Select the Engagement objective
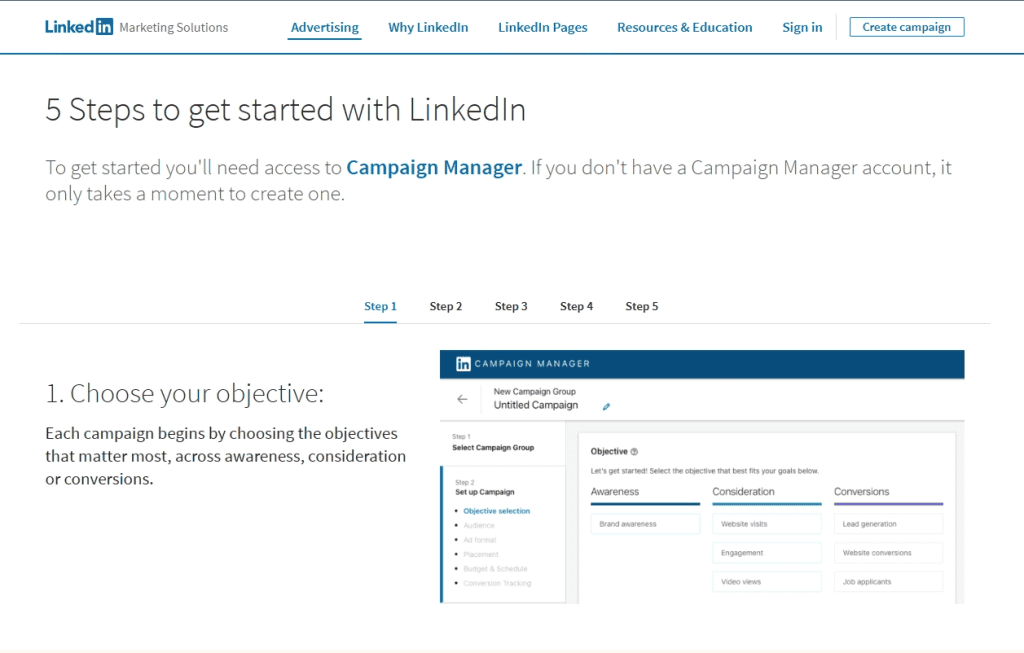Viewport: 1024px width, 653px height. pyautogui.click(x=767, y=552)
